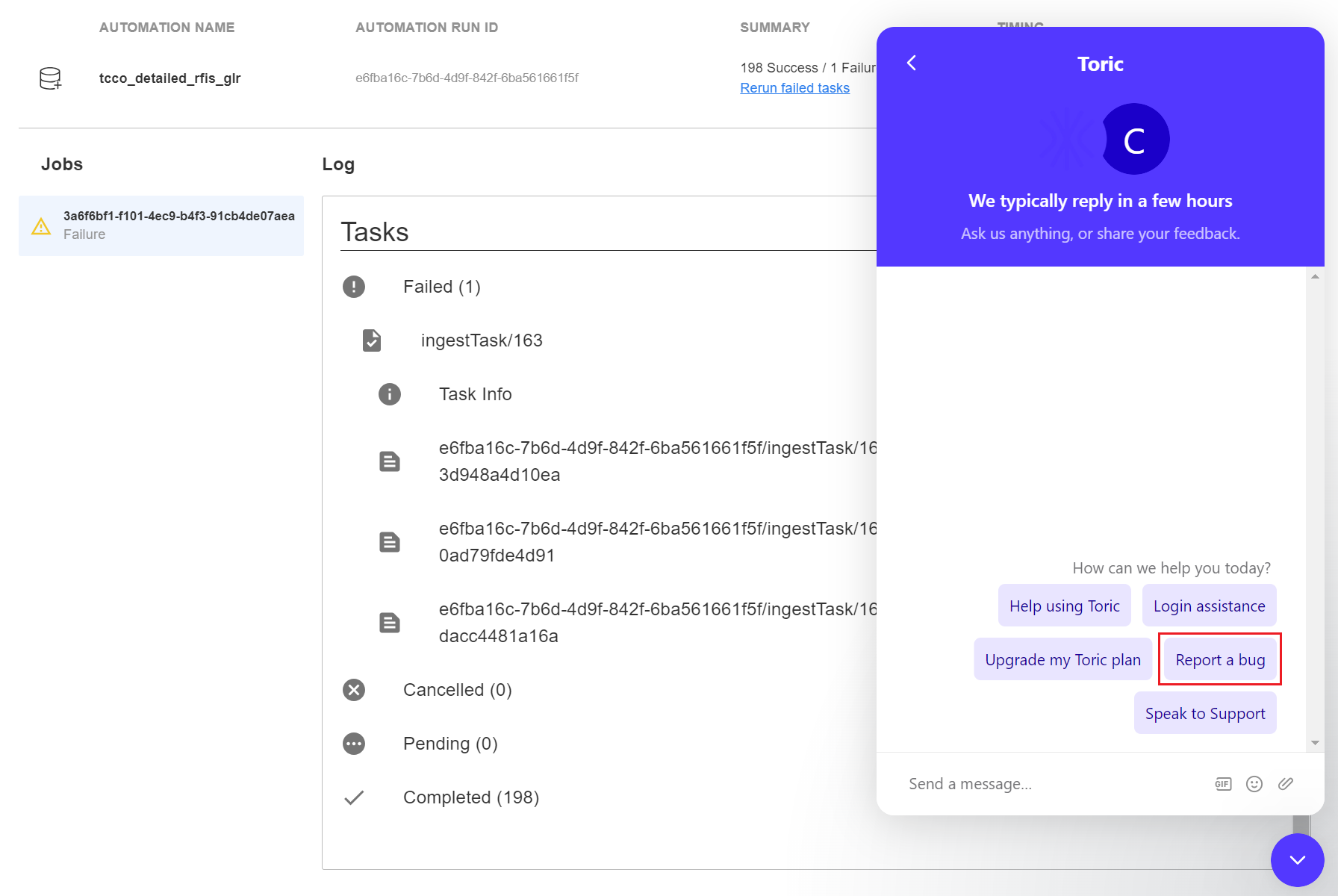Click the ellipsis icon next to Pending (0)

(x=354, y=744)
